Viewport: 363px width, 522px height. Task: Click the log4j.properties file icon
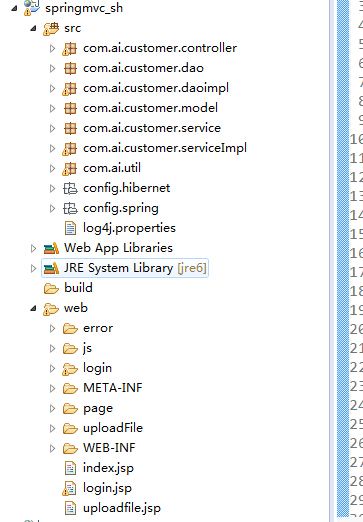(70, 228)
